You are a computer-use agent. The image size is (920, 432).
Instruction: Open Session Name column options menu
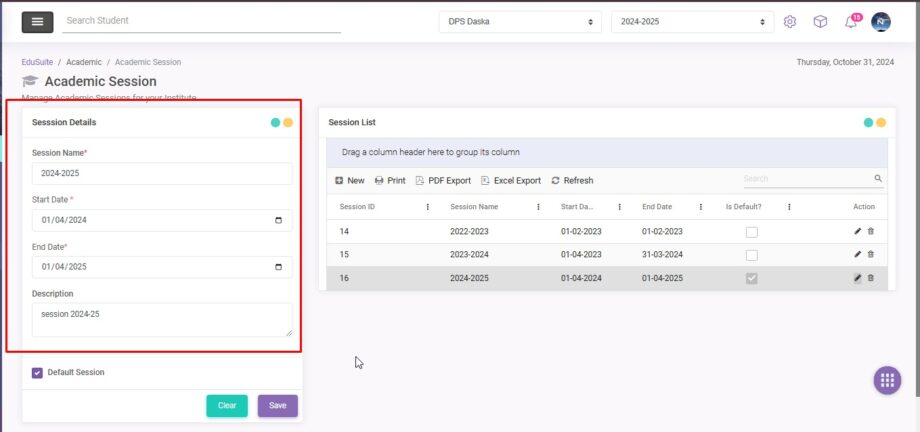[538, 207]
